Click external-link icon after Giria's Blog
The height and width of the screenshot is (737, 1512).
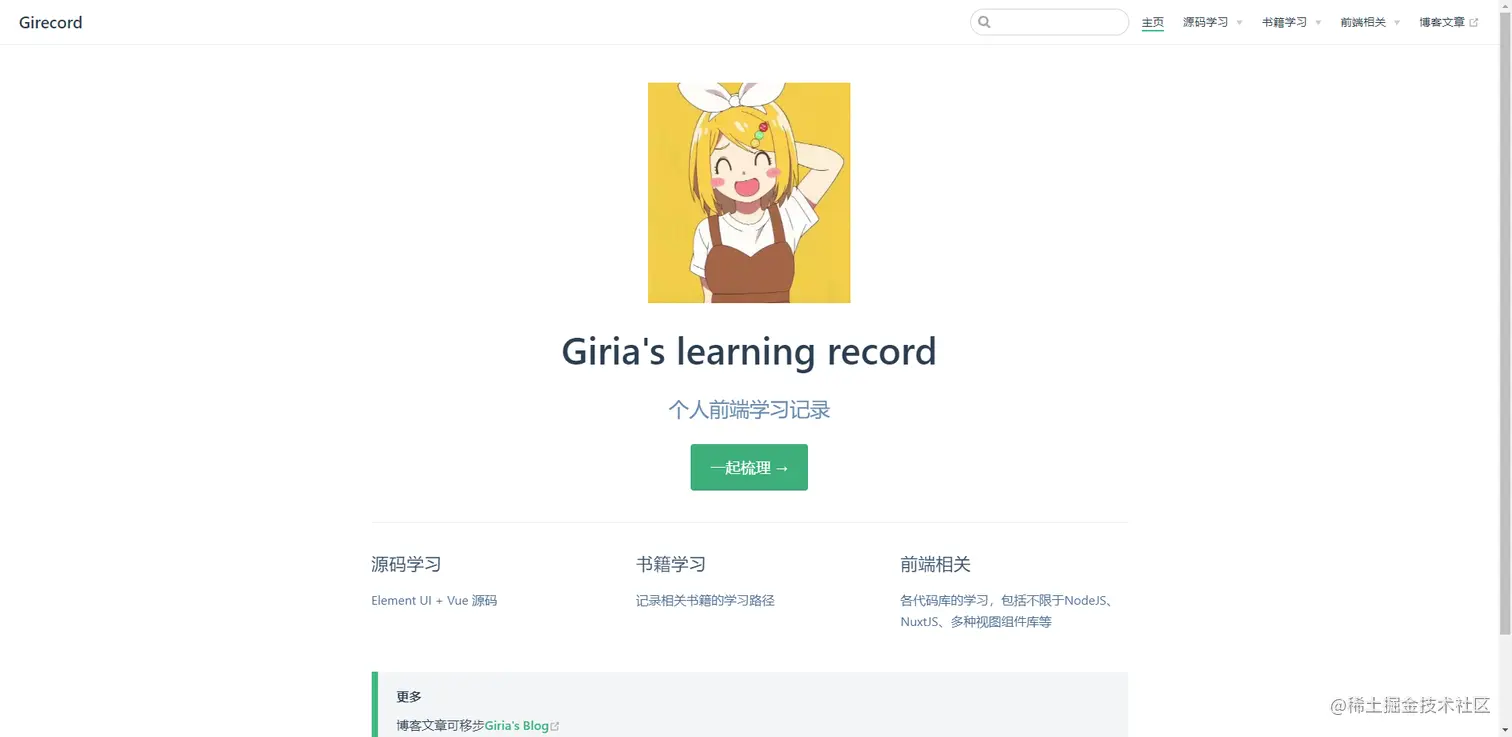[555, 726]
